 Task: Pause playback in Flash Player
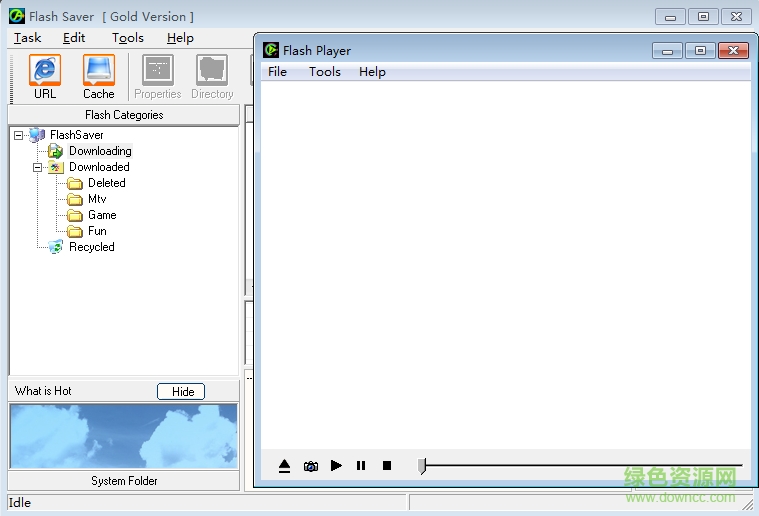(361, 466)
